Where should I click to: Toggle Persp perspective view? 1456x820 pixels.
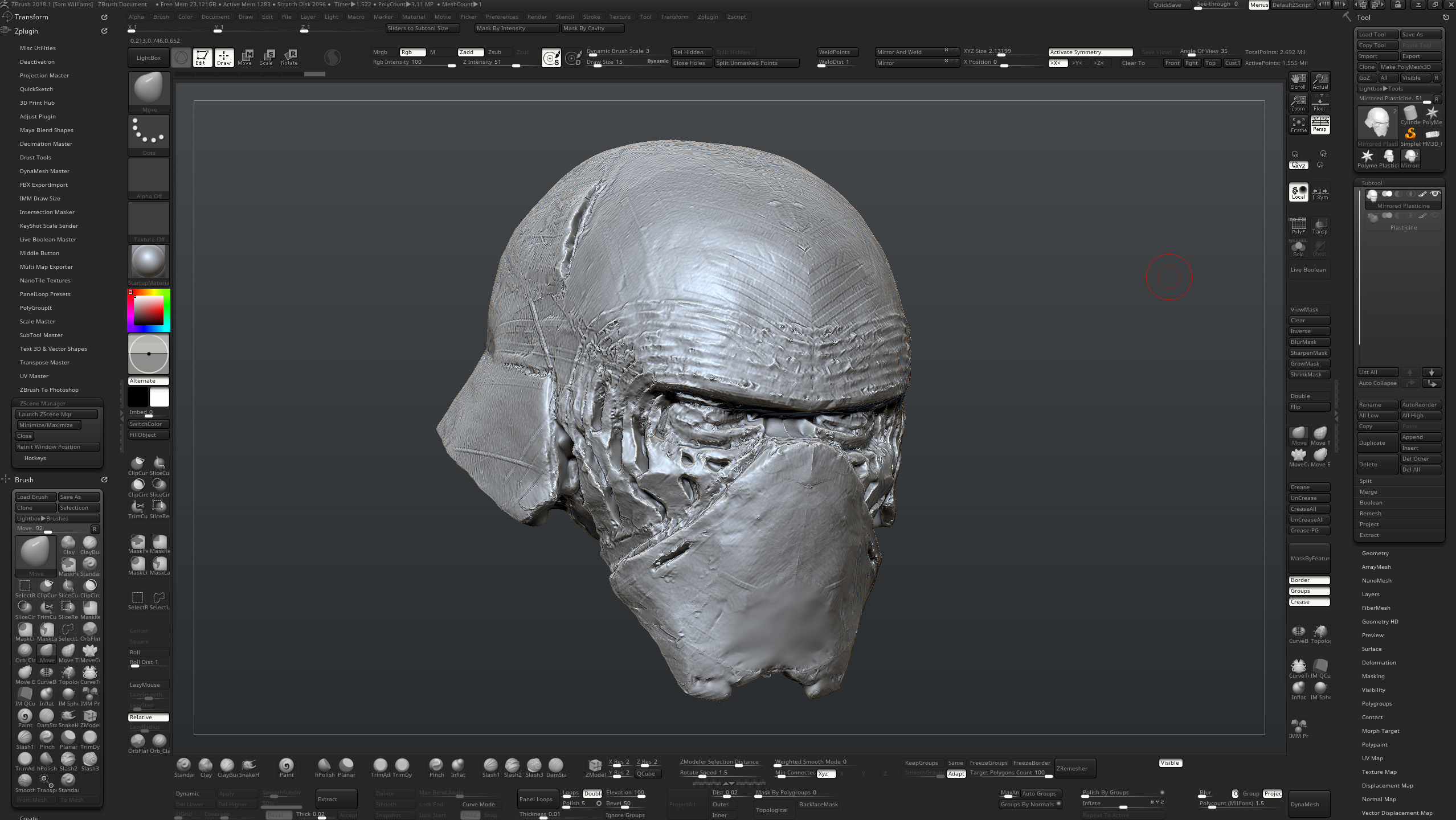(x=1320, y=125)
